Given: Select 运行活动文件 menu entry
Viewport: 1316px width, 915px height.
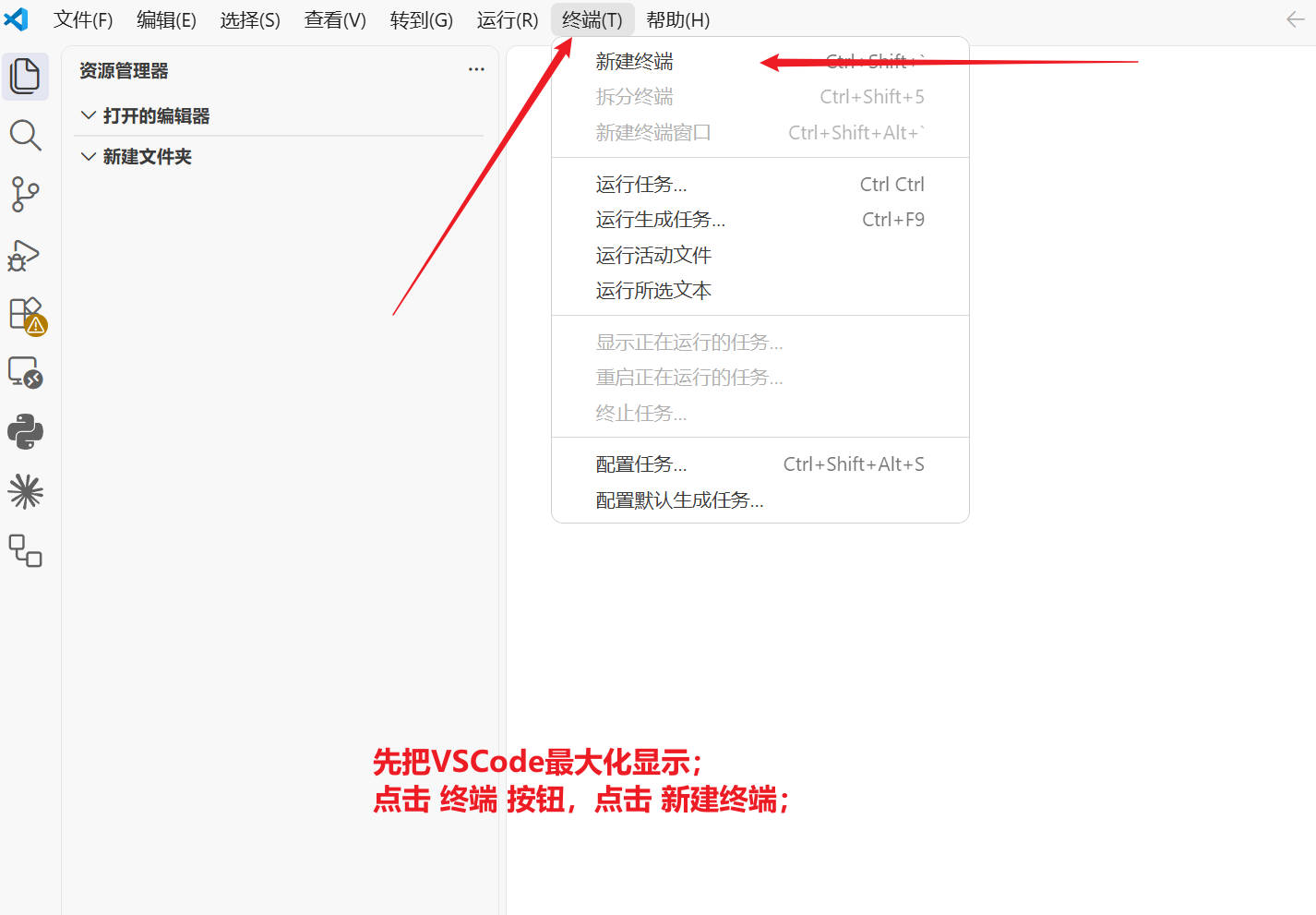Looking at the screenshot, I should 760,256.
